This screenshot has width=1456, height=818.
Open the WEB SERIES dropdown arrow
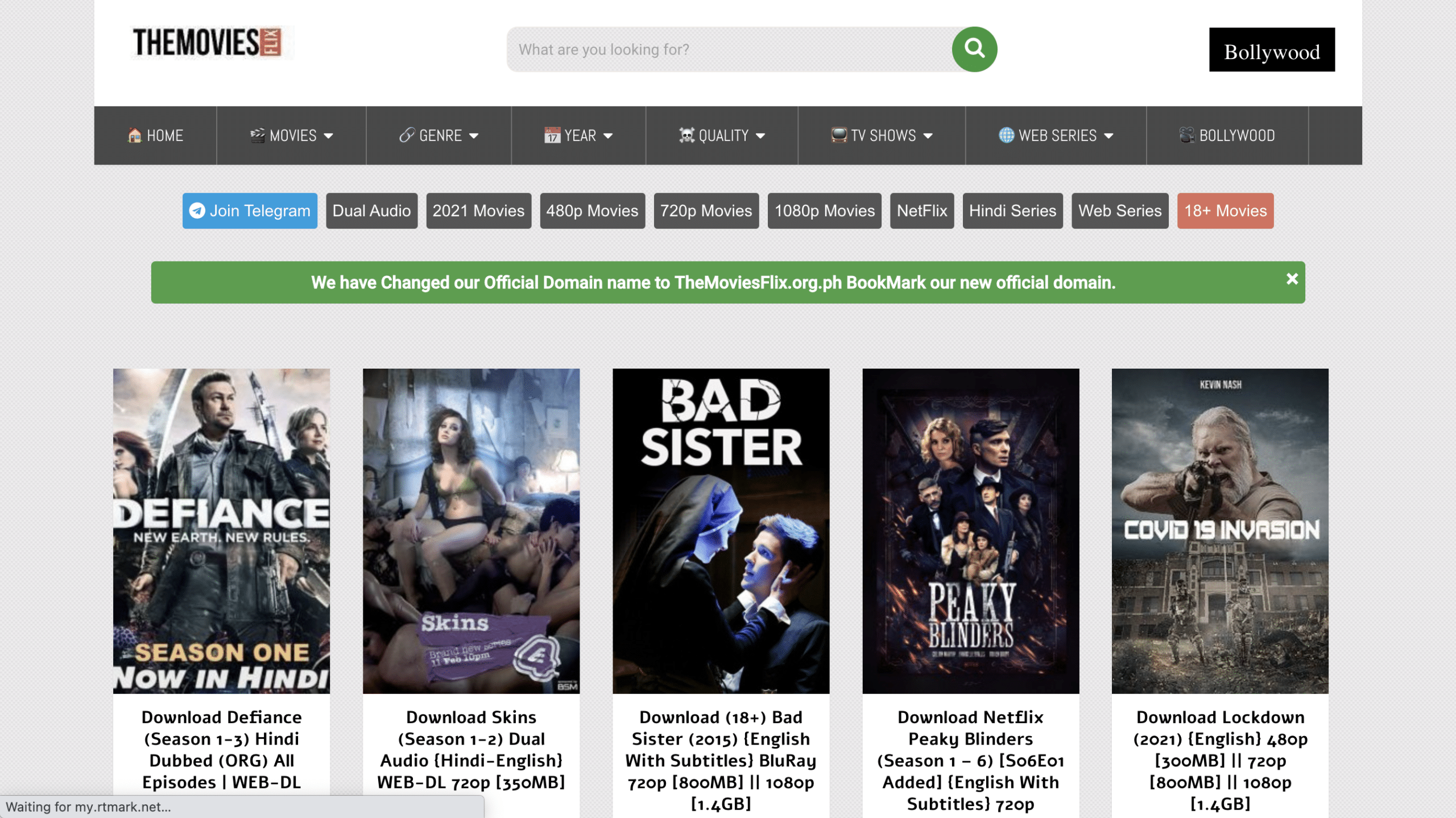[1108, 136]
